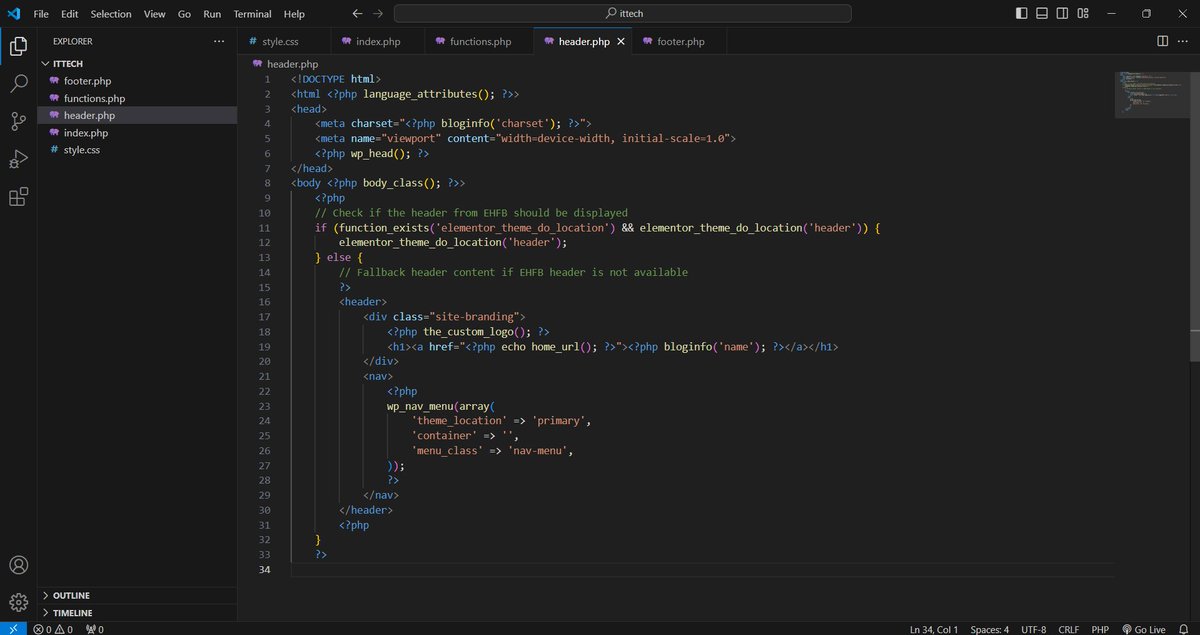Click the header.php breadcrumb

[284, 63]
